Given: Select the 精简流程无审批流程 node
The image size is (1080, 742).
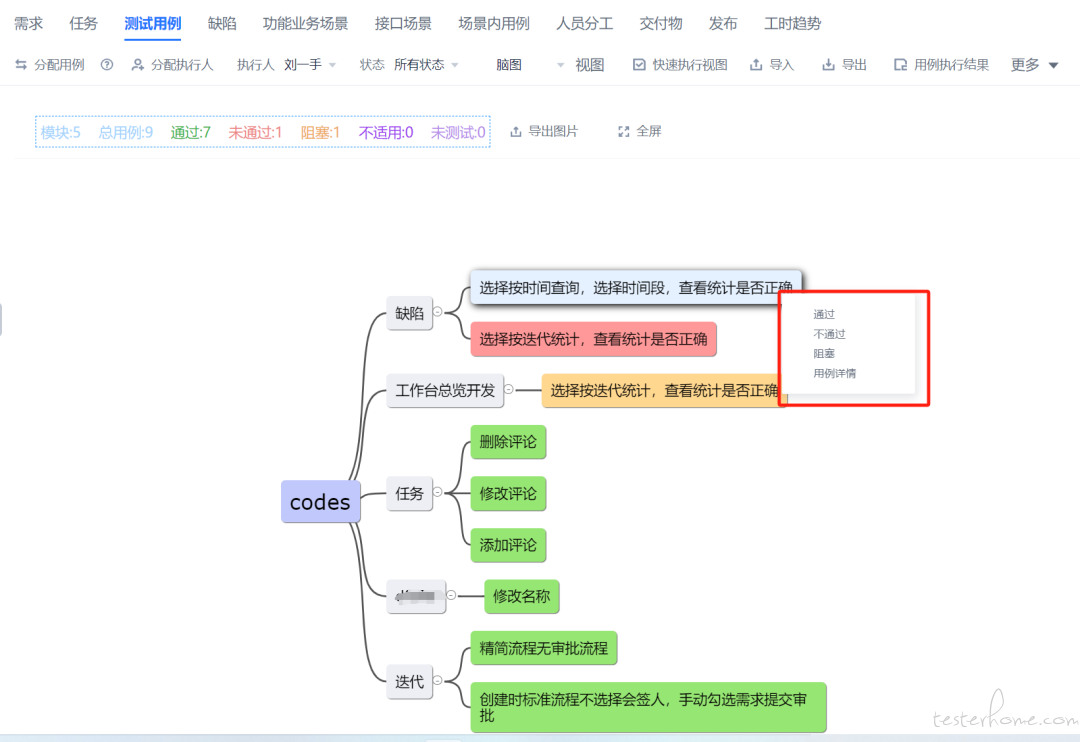Looking at the screenshot, I should pos(543,648).
